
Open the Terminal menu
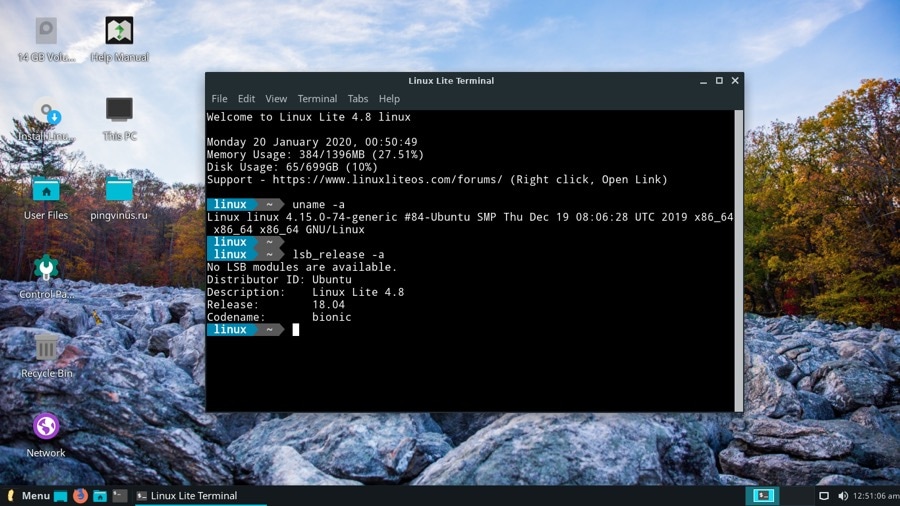pos(317,99)
